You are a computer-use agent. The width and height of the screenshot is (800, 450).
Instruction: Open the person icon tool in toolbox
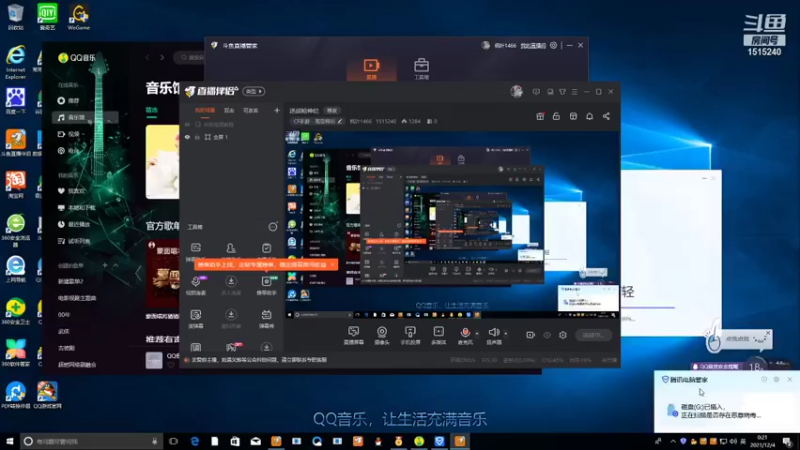[x=231, y=248]
